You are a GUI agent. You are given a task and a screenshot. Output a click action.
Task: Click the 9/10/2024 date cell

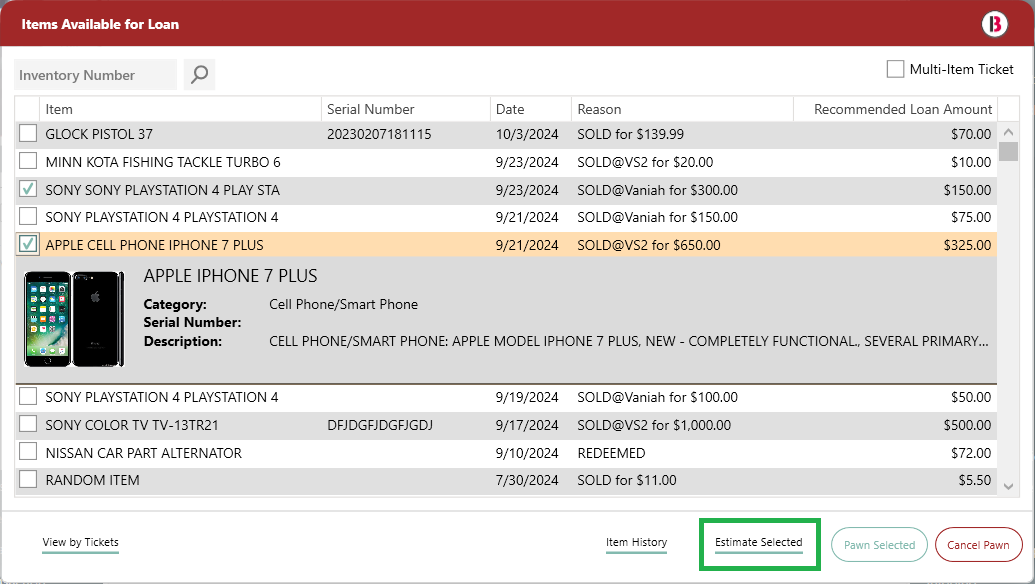(527, 453)
